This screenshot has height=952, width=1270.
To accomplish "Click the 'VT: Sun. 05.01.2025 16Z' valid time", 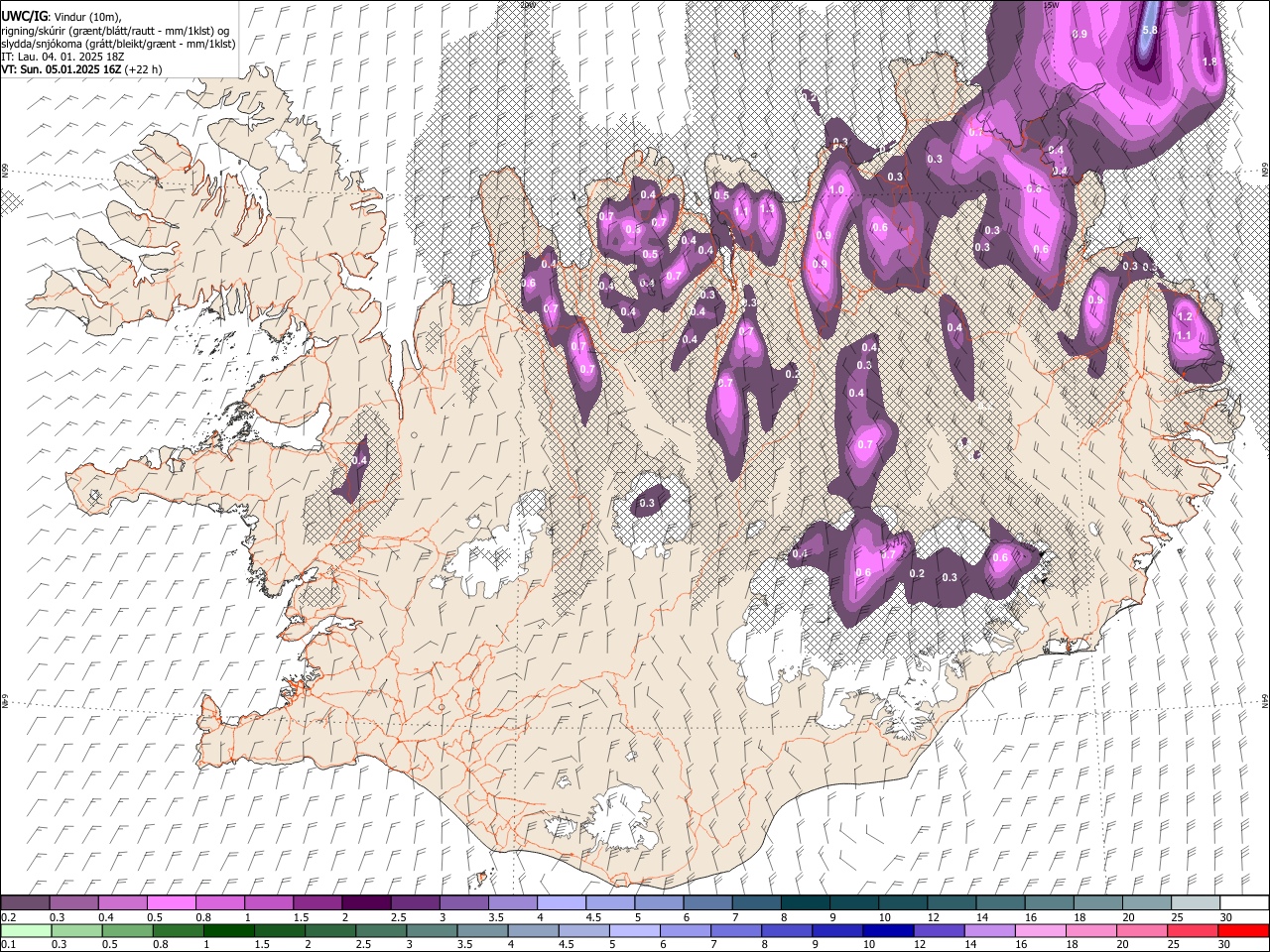I will coord(61,69).
